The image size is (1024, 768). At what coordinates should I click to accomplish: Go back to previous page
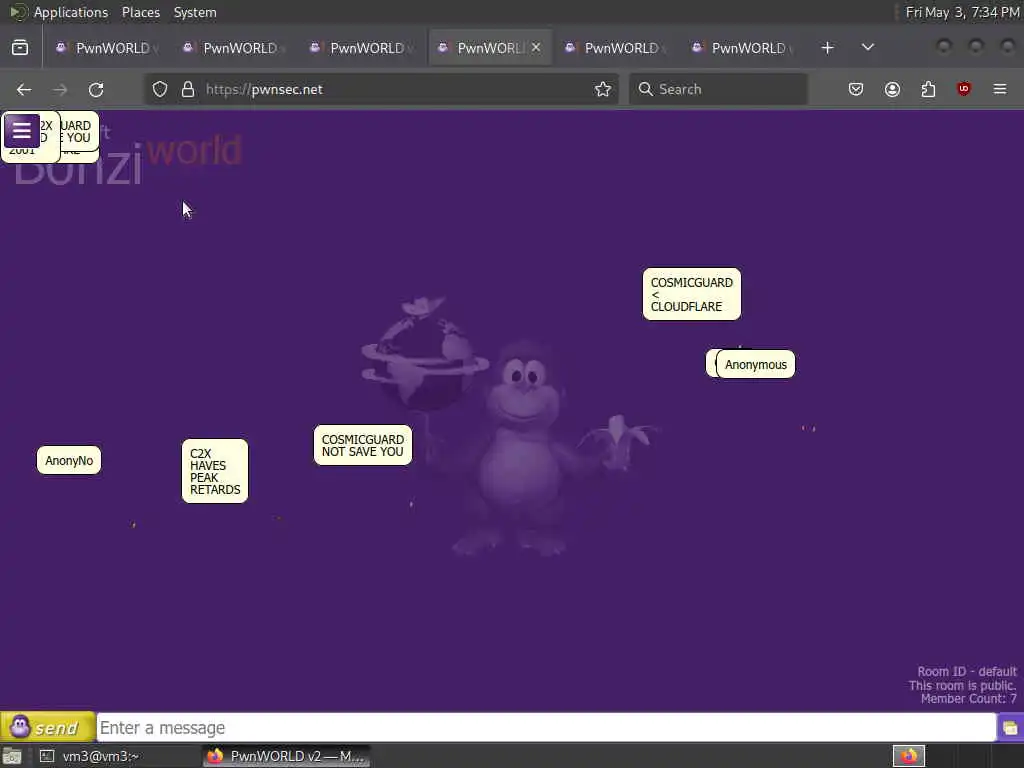point(24,89)
